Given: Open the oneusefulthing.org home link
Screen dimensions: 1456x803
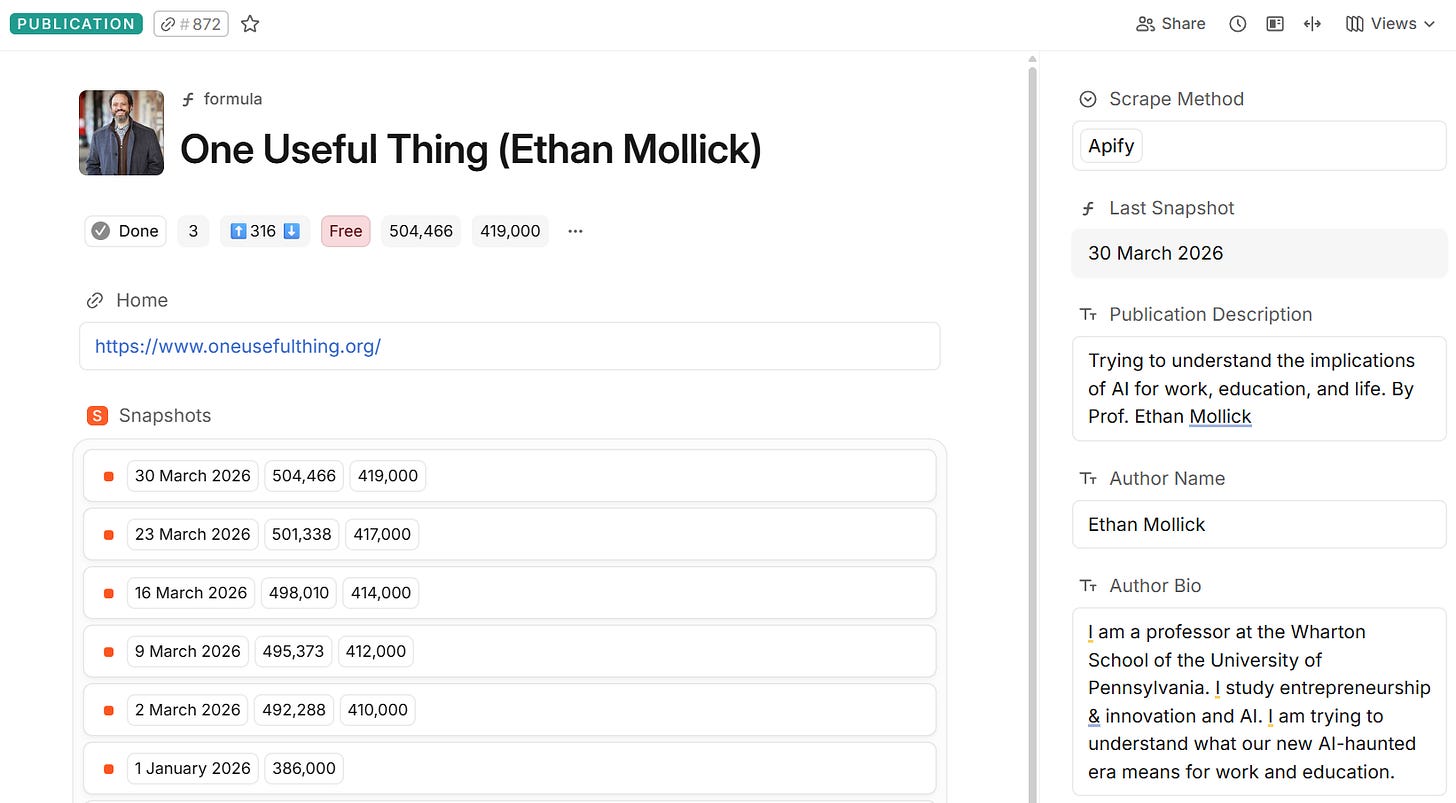Looking at the screenshot, I should (x=237, y=346).
